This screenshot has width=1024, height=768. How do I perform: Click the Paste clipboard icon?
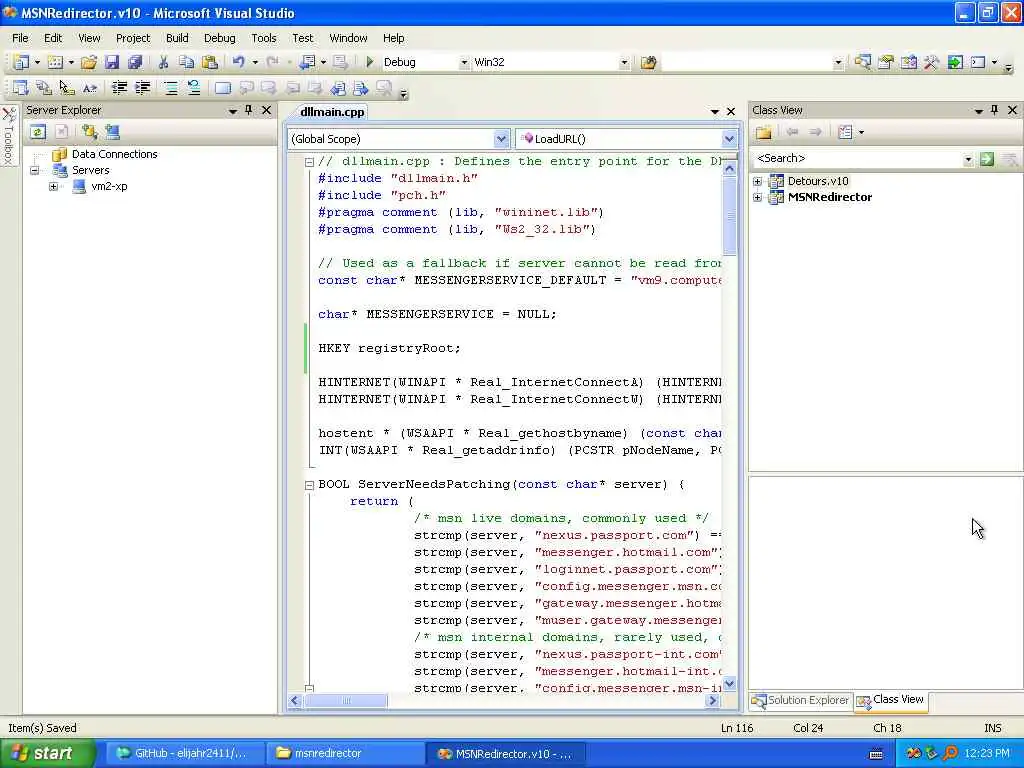click(210, 62)
